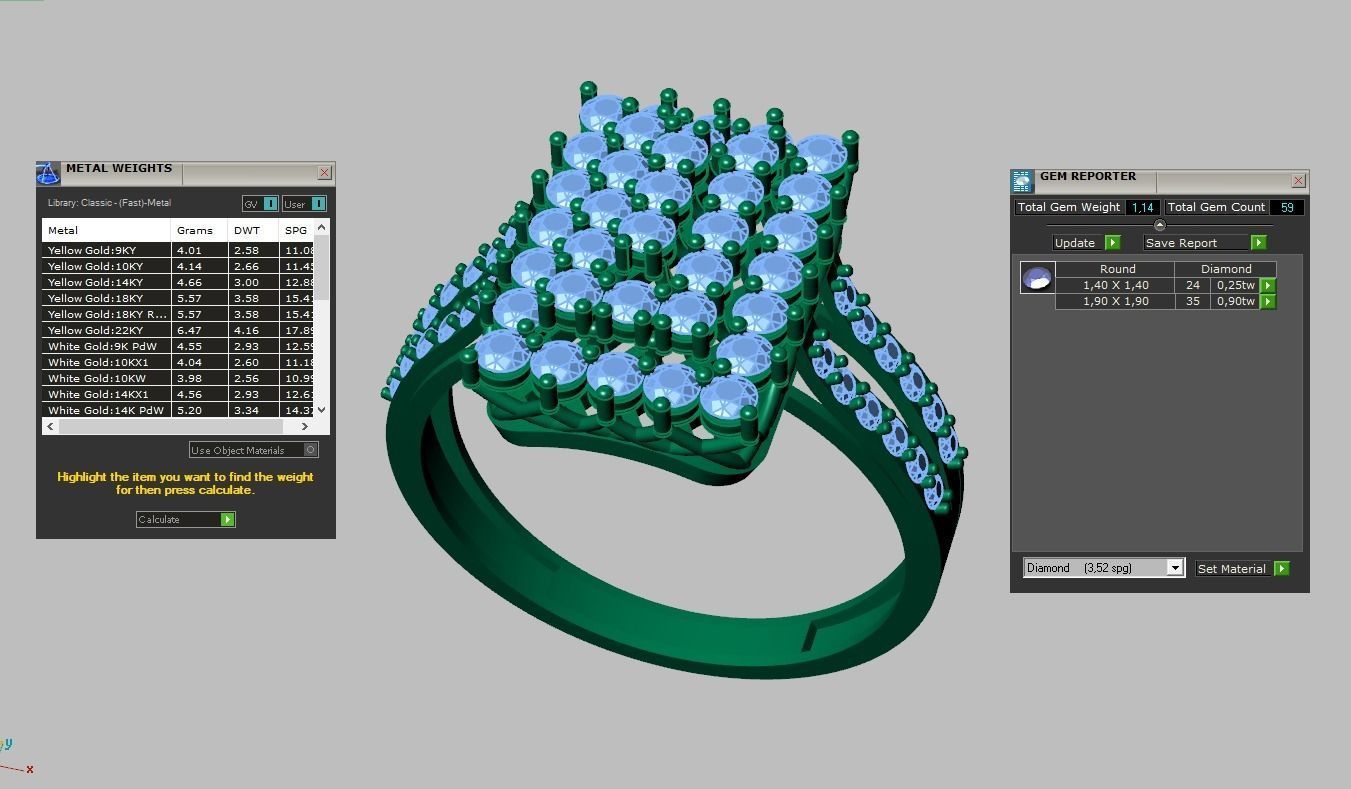The width and height of the screenshot is (1351, 789).
Task: Toggle the User switch in Metal Weights
Action: point(304,204)
